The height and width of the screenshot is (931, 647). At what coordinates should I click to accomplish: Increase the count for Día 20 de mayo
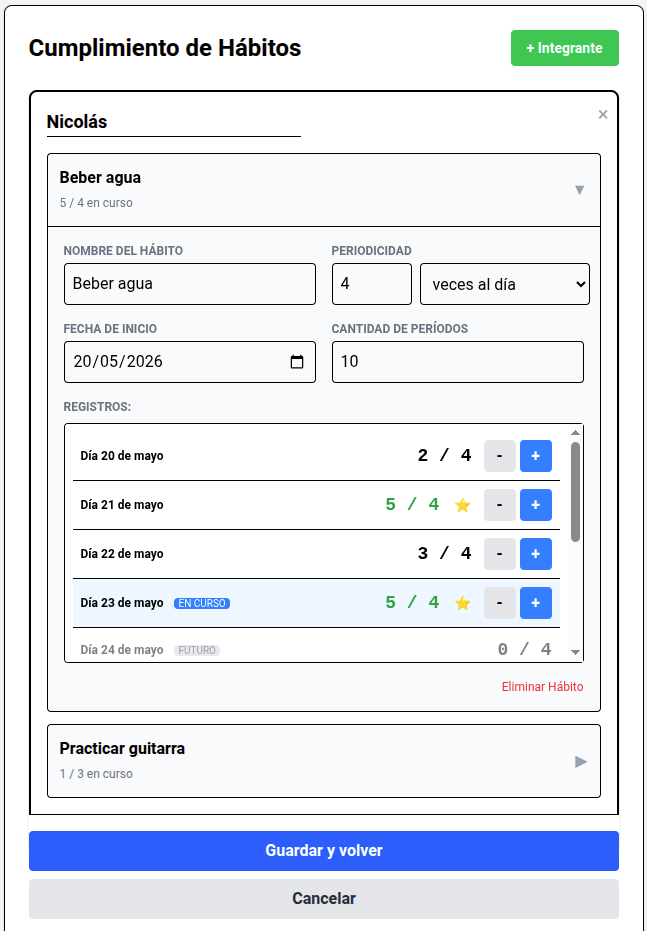click(536, 456)
